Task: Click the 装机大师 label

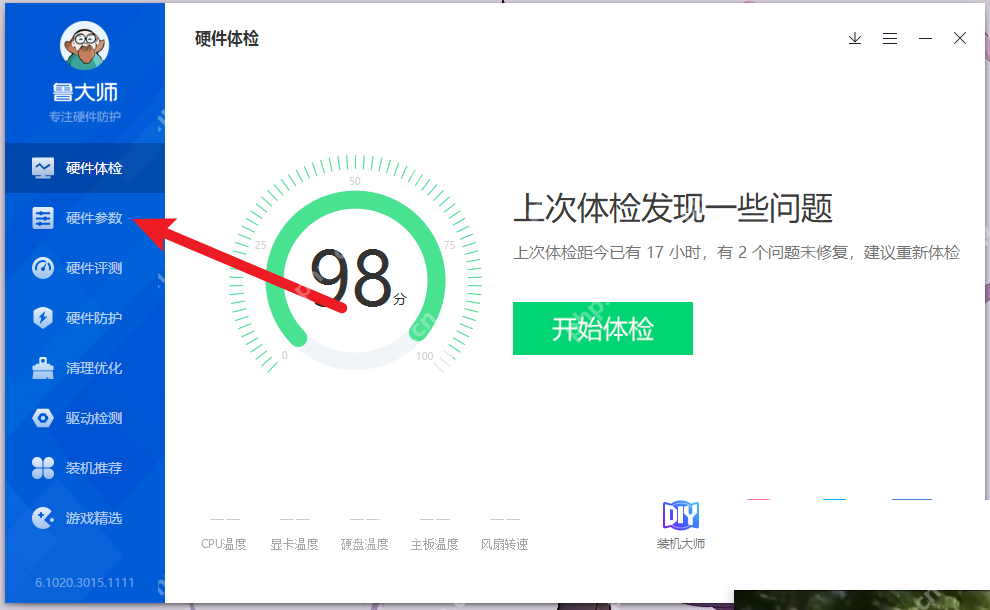Action: 681,544
